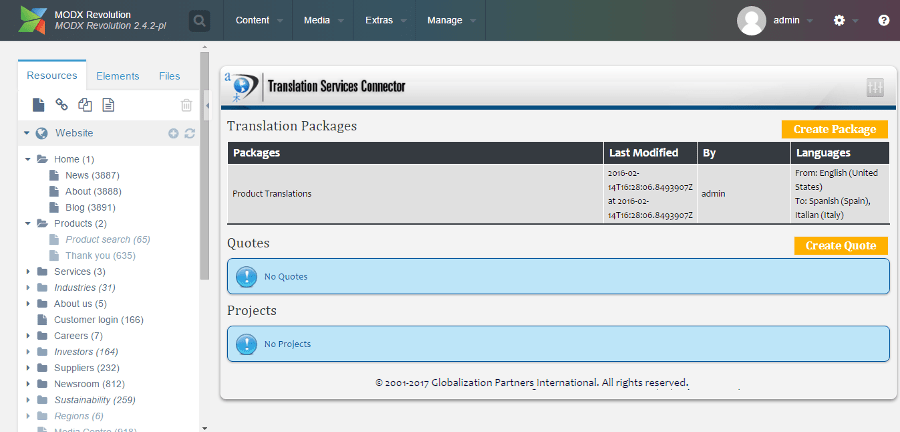Click the Last Modified column header

(x=651, y=153)
